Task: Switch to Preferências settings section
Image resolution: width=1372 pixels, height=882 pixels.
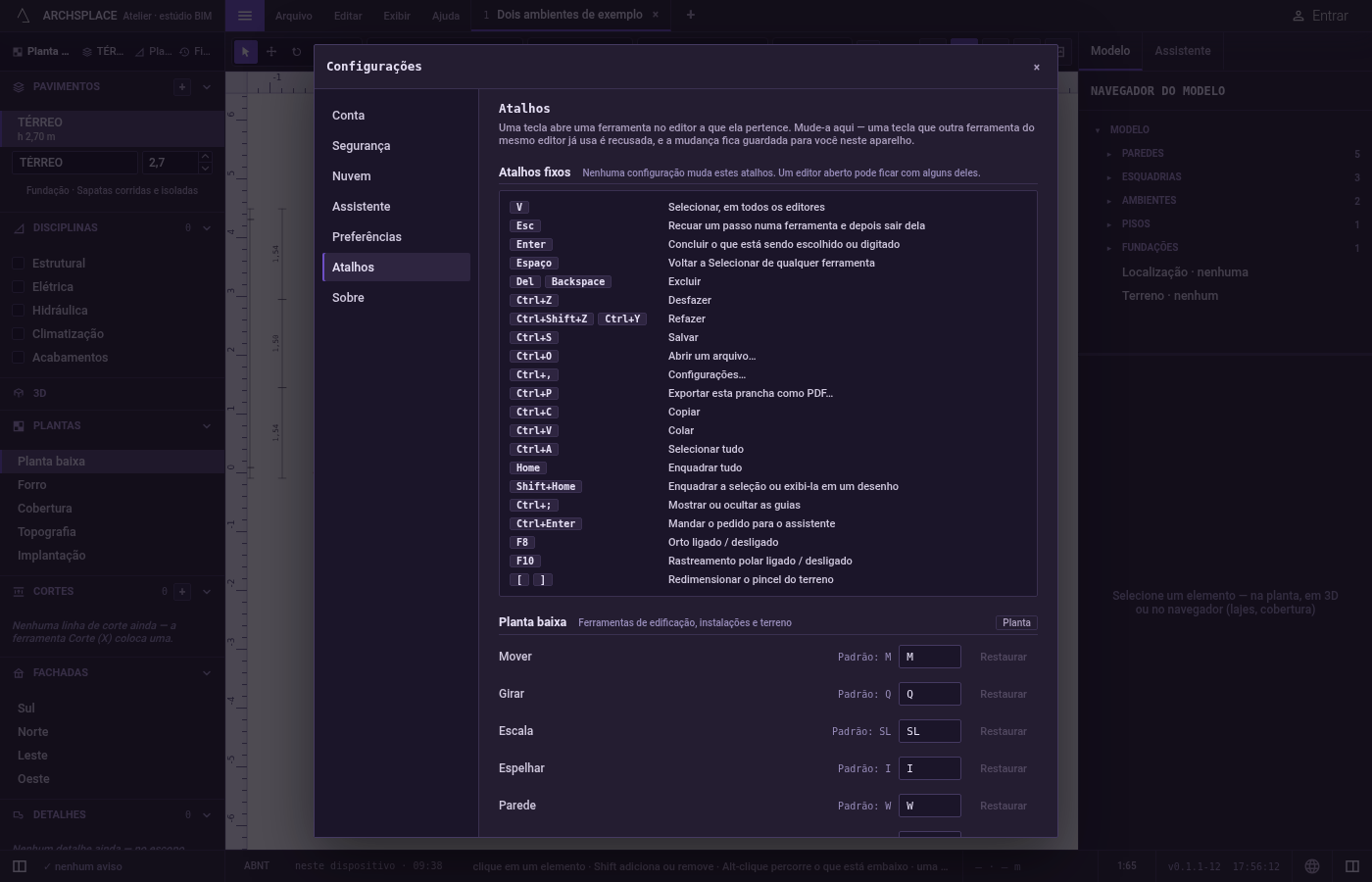Action: (396, 237)
